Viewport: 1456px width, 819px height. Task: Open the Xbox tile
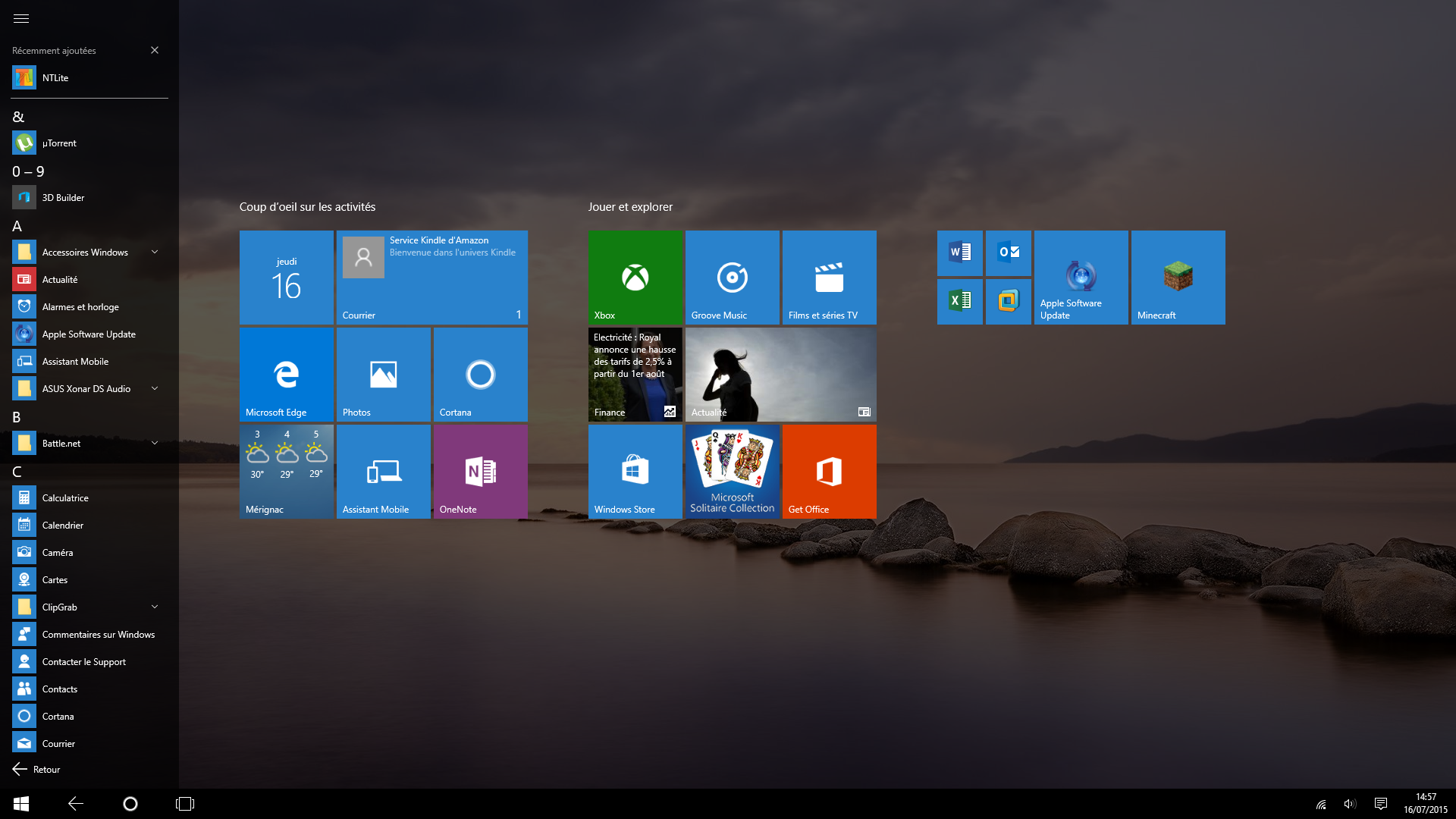pos(635,278)
